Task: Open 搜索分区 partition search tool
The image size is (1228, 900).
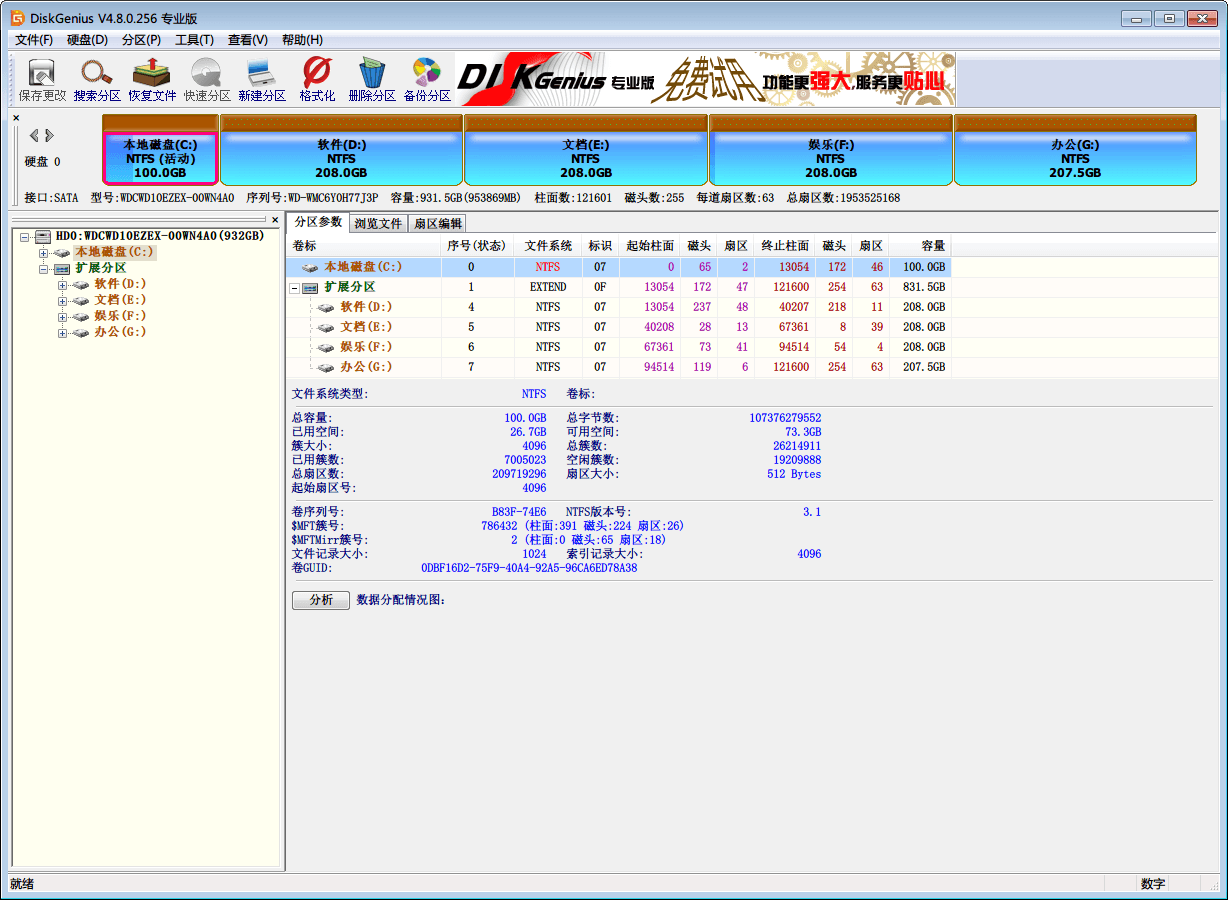Action: 97,80
